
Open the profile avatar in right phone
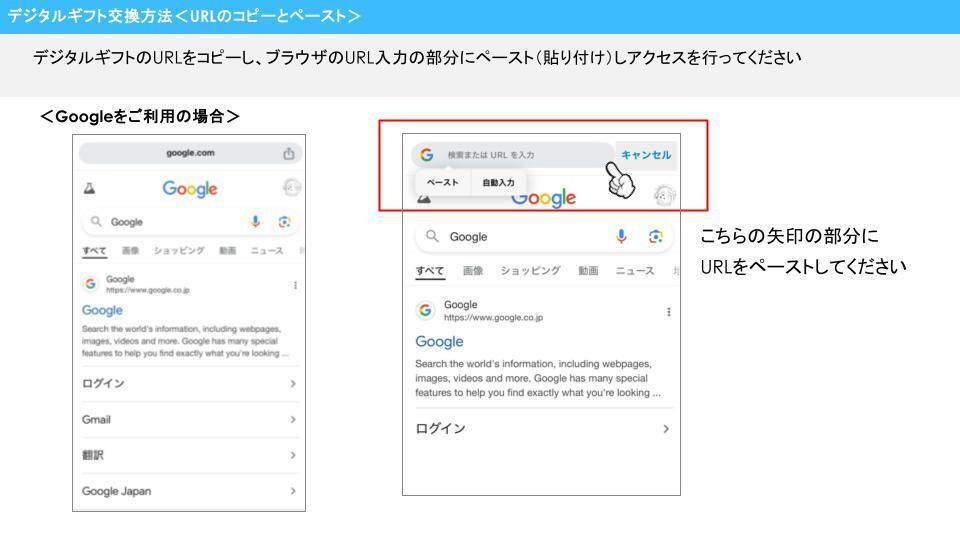click(x=664, y=195)
